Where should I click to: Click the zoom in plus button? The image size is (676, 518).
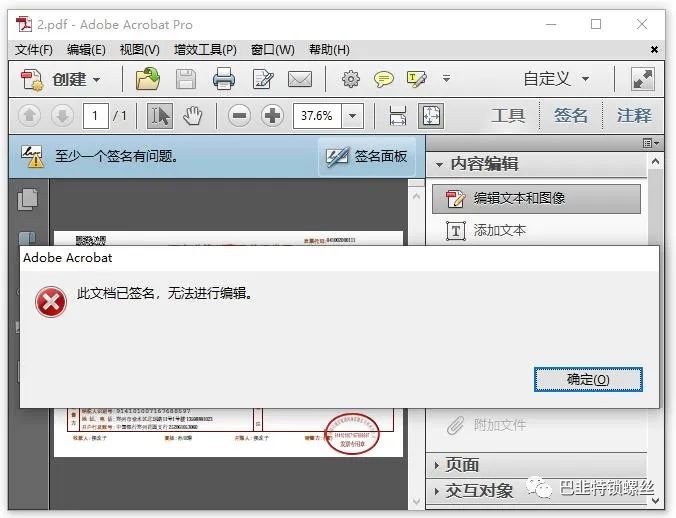click(x=272, y=115)
